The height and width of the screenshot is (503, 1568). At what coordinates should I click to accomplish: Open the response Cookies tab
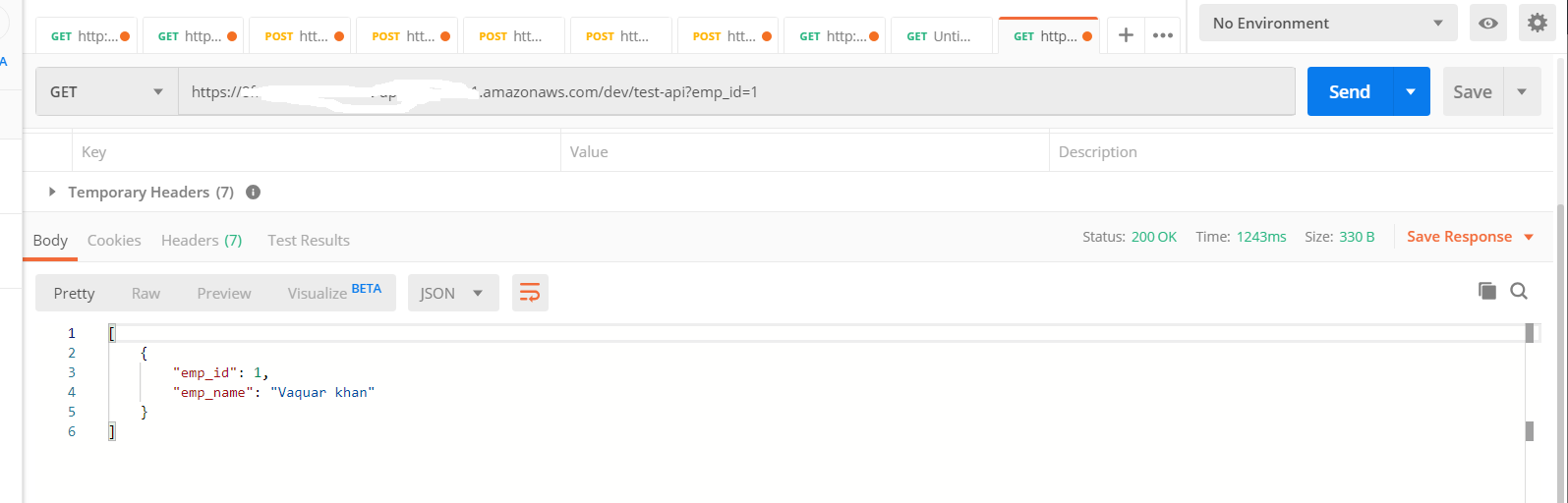click(114, 240)
